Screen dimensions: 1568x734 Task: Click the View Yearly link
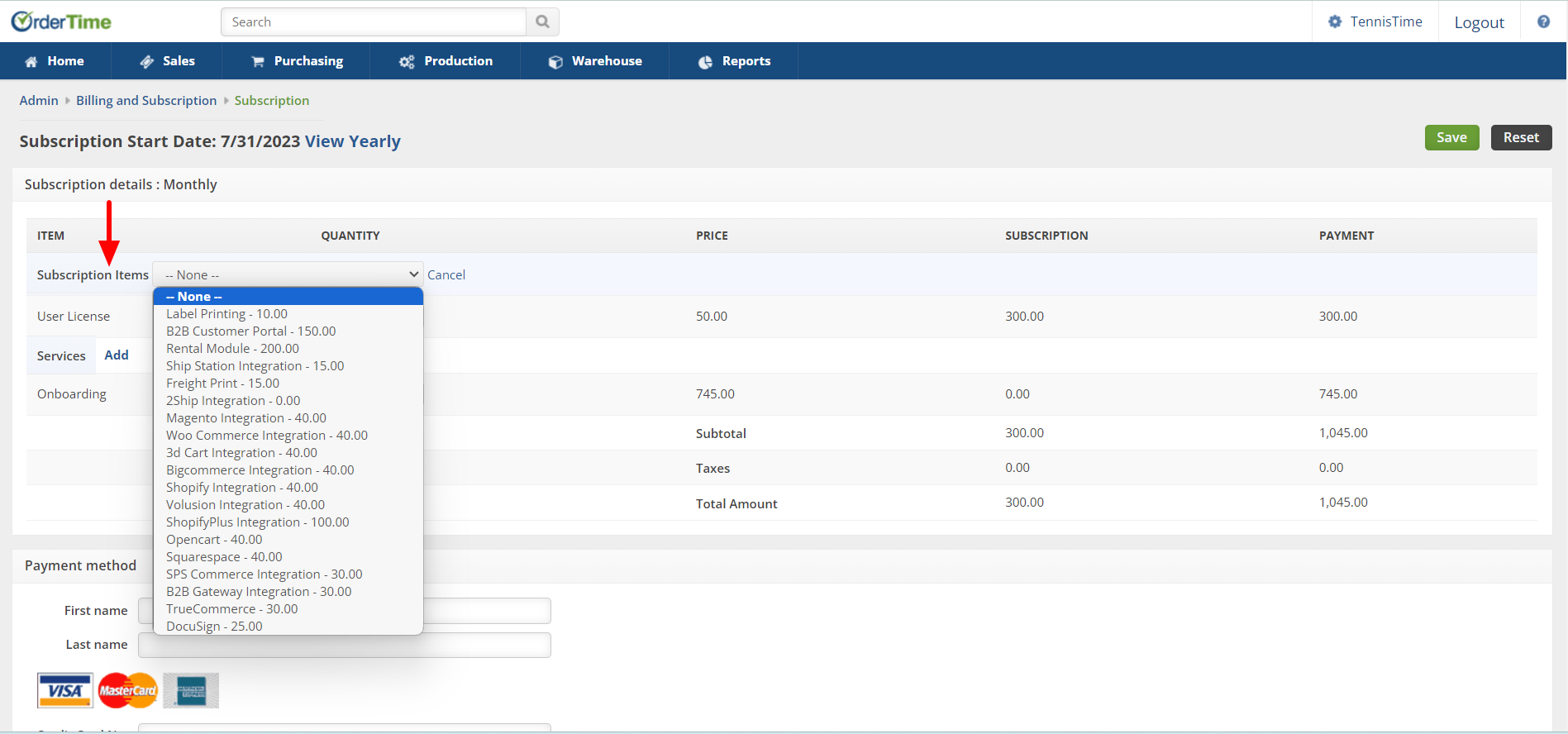tap(353, 141)
